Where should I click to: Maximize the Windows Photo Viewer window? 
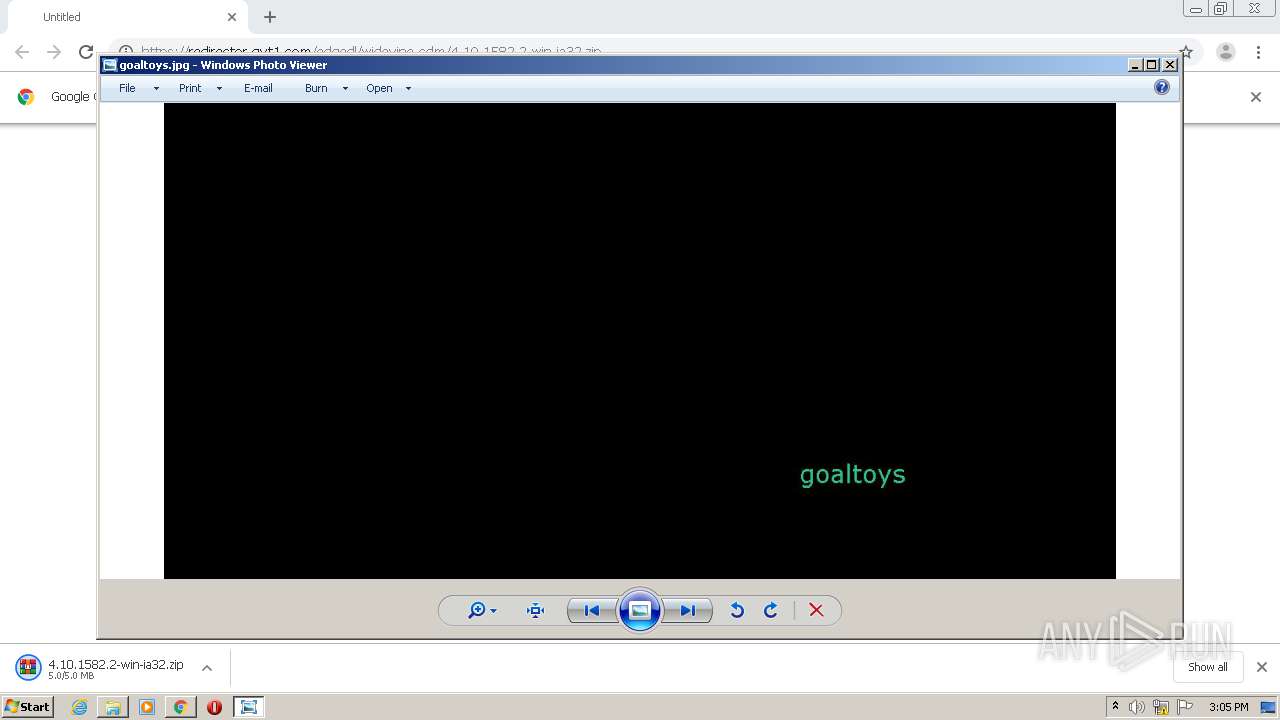click(1151, 65)
